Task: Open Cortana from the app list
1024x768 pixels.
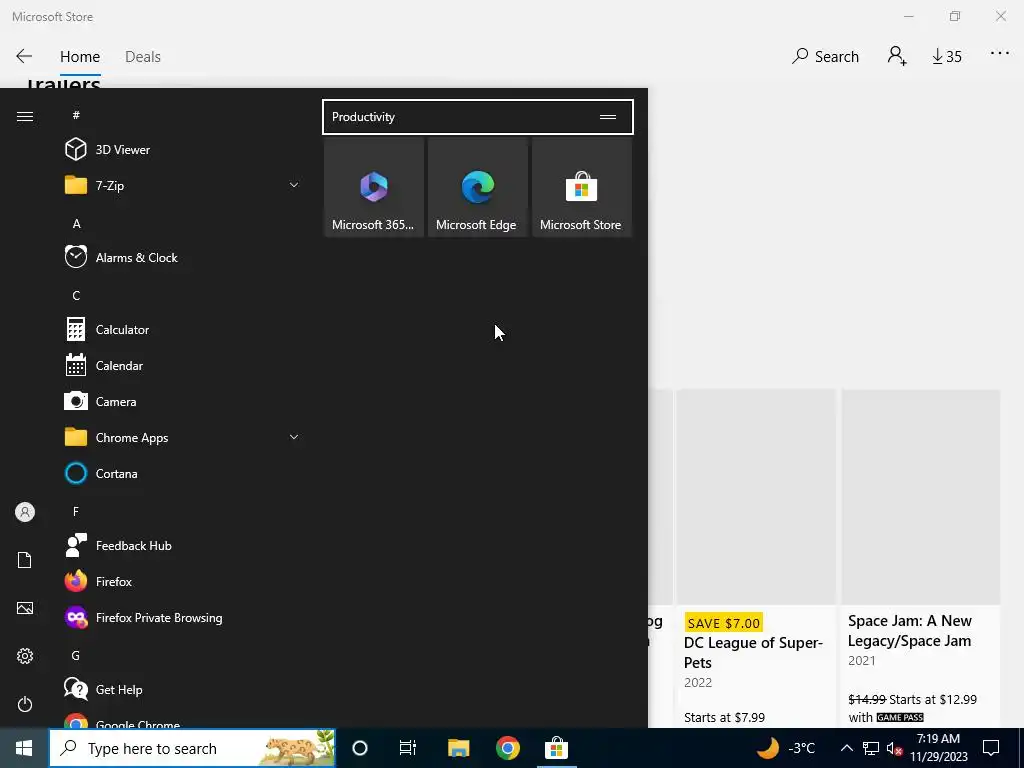Action: click(x=183, y=473)
